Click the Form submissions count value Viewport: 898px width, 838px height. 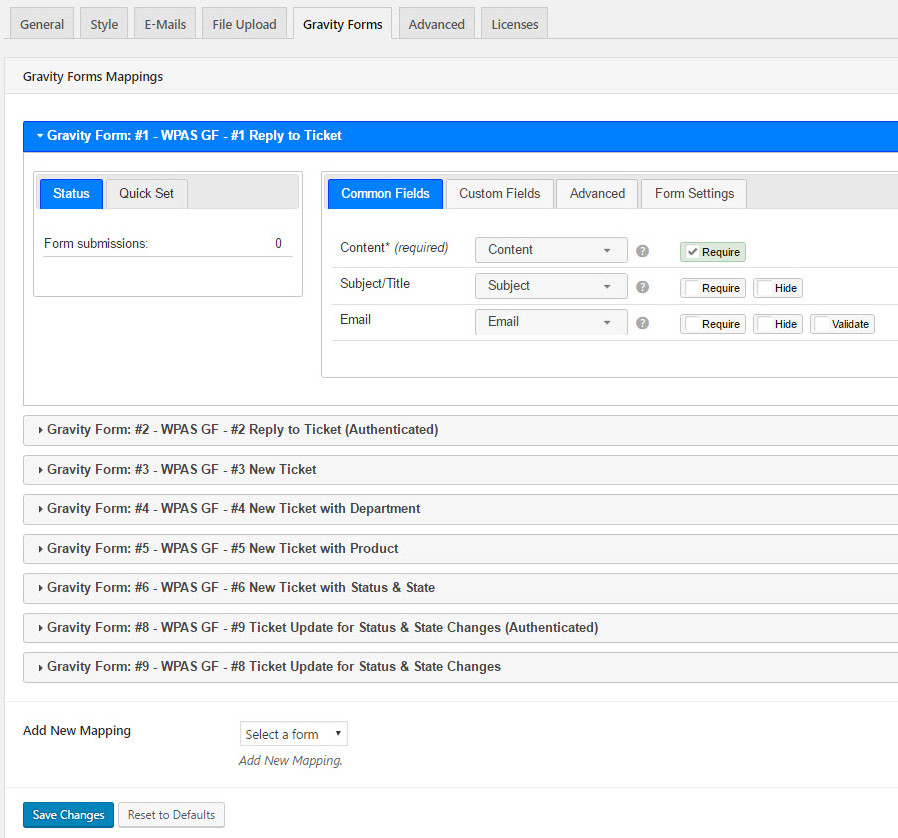(278, 243)
